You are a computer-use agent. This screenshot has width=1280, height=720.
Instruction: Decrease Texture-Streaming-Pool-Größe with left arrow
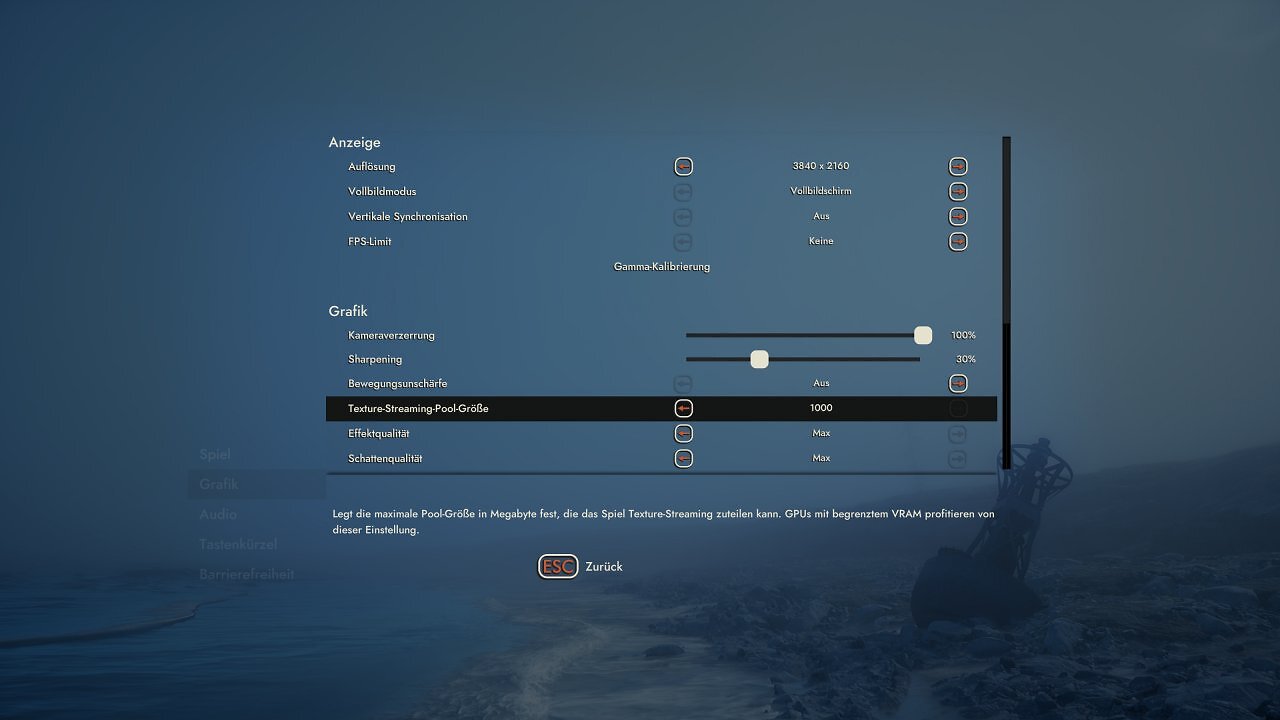click(x=684, y=409)
